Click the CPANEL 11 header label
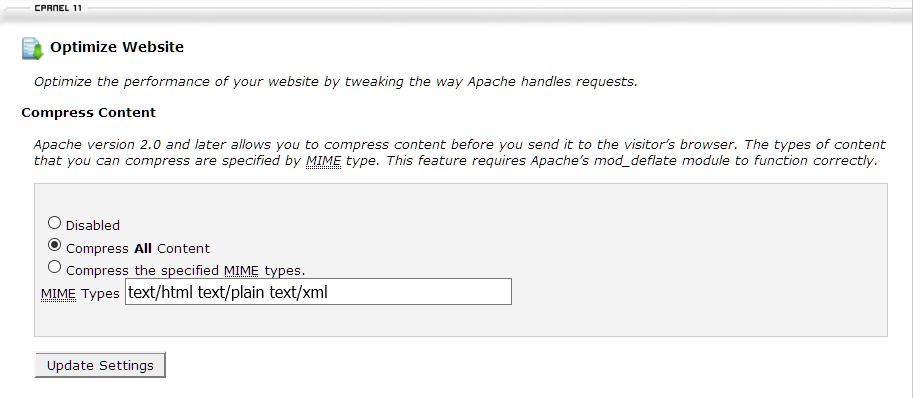 click(58, 8)
